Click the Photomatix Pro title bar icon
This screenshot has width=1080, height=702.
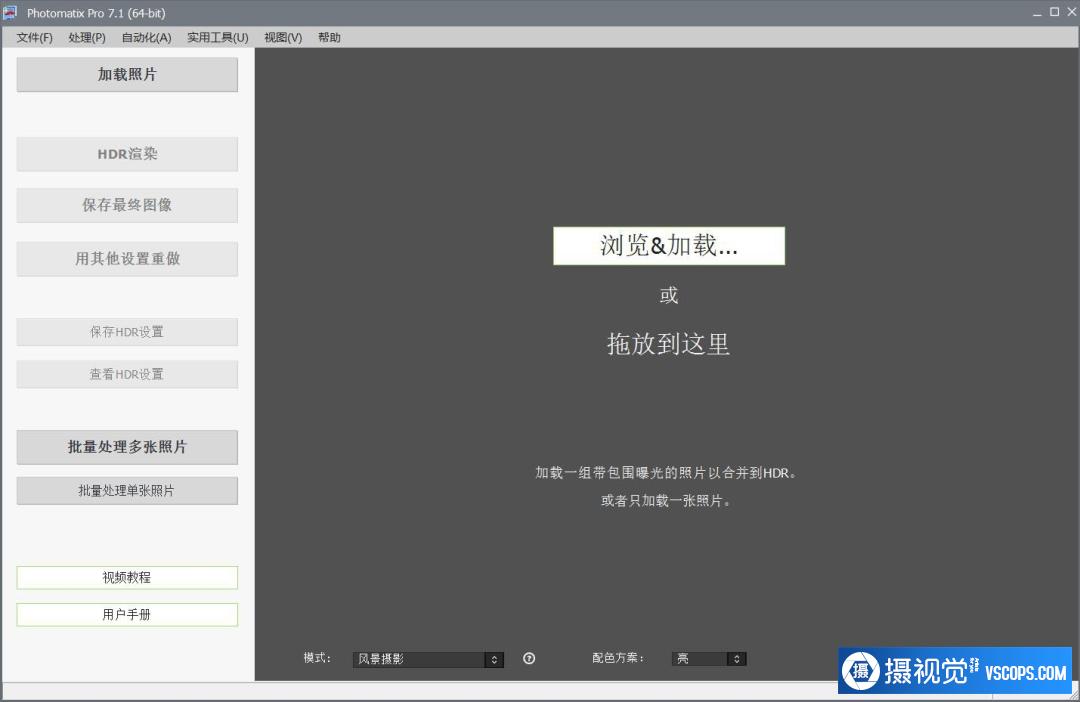(x=10, y=12)
